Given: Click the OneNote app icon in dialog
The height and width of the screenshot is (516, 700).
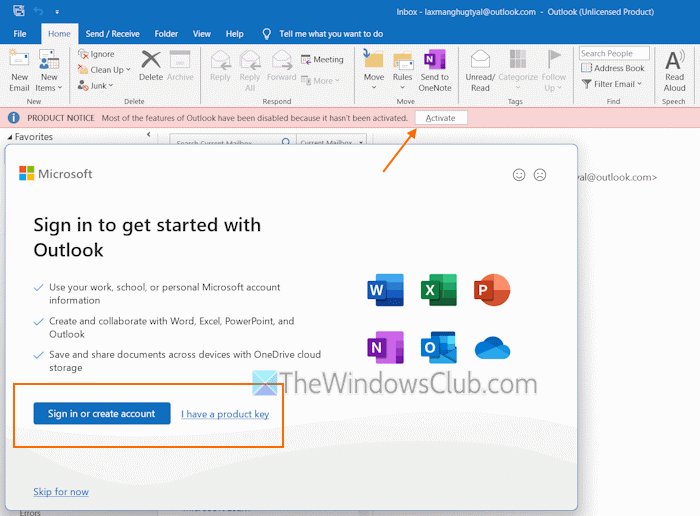Looking at the screenshot, I should coord(385,347).
